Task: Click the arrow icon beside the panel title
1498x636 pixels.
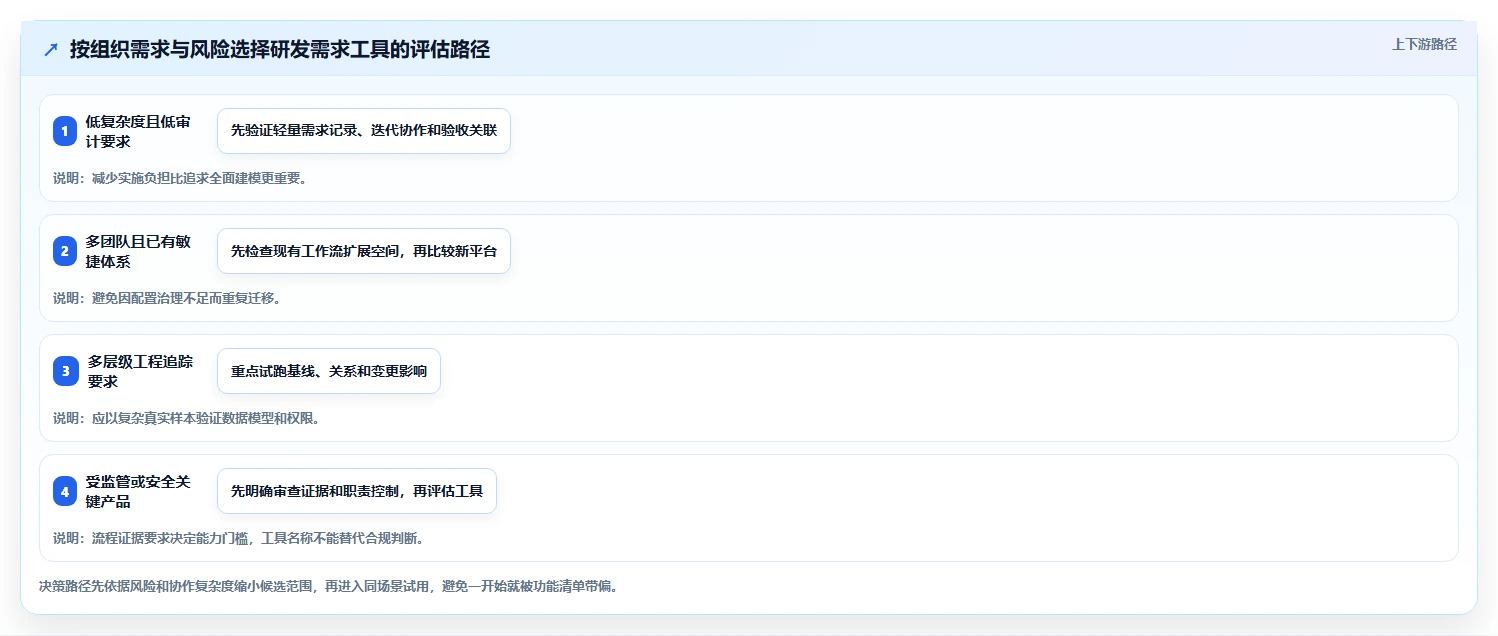Action: coord(51,50)
